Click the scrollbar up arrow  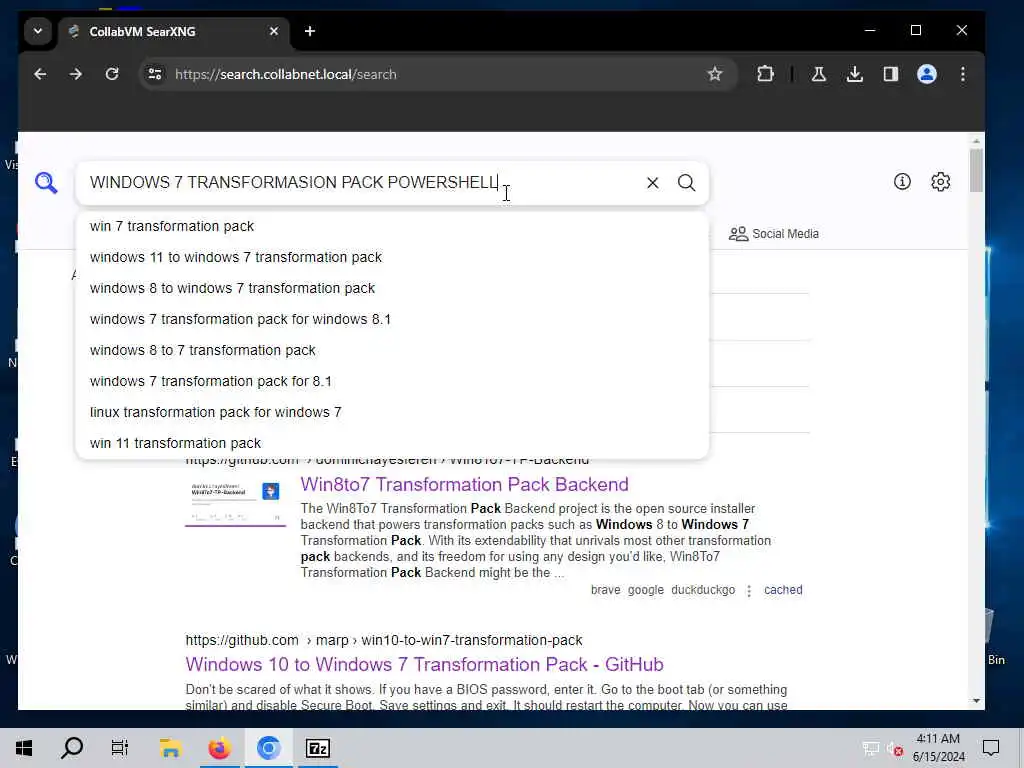pos(976,141)
